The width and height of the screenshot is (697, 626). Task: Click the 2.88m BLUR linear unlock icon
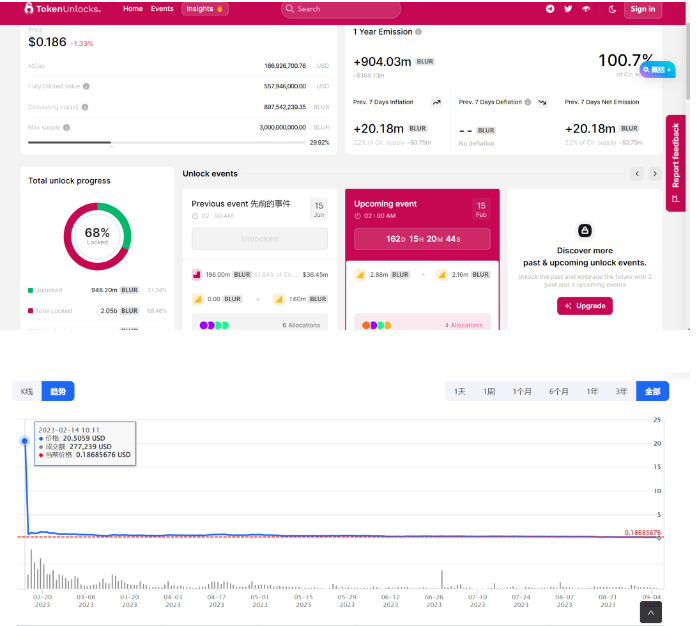360,275
